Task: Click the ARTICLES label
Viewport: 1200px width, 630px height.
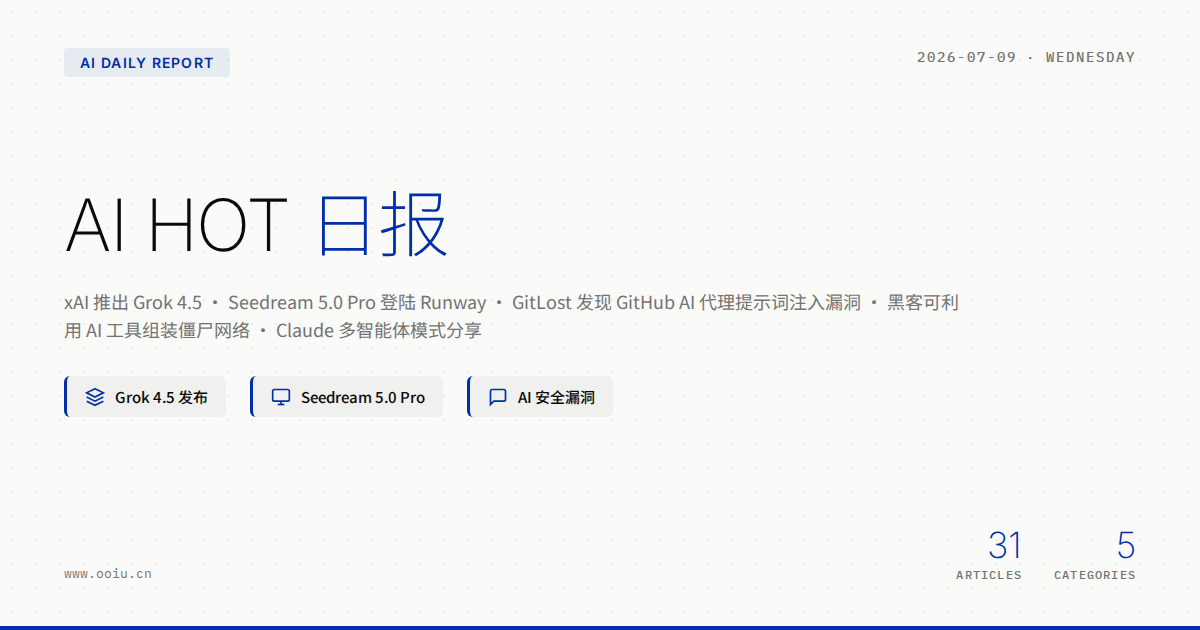Action: (x=989, y=575)
